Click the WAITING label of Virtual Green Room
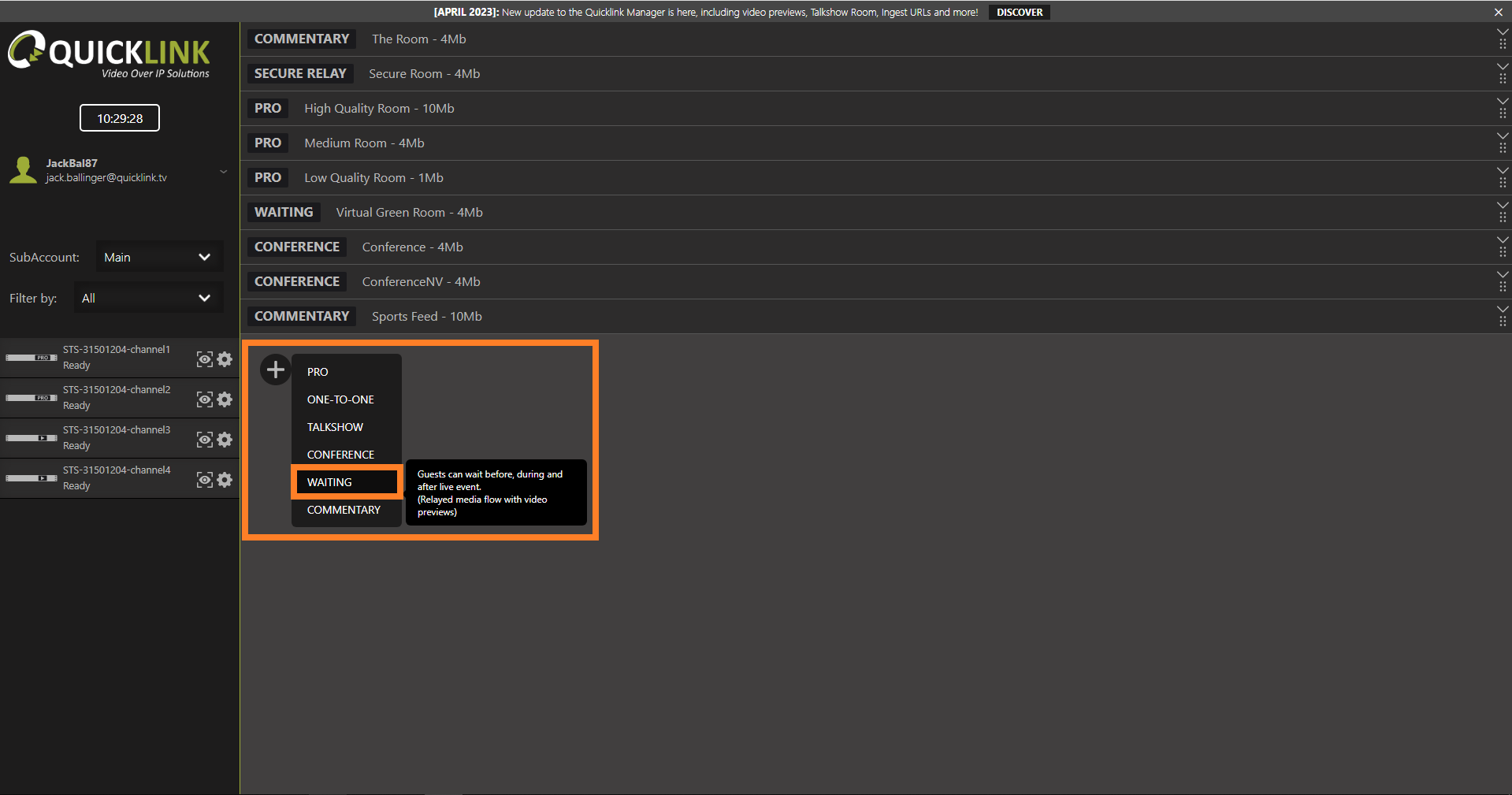 tap(284, 212)
